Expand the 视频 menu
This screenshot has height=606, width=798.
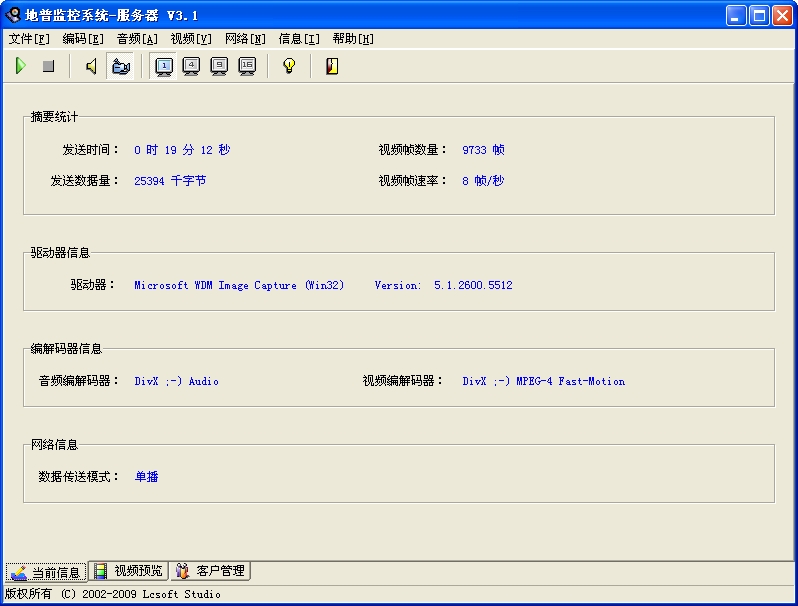click(191, 39)
